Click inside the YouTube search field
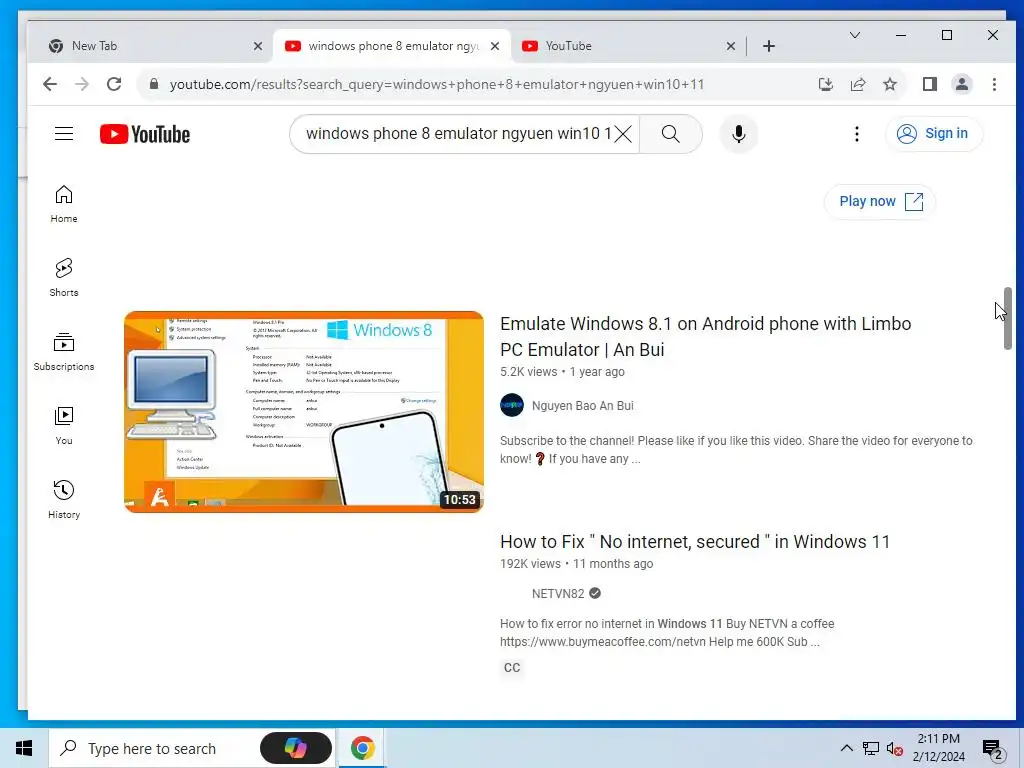1024x768 pixels. (x=457, y=134)
